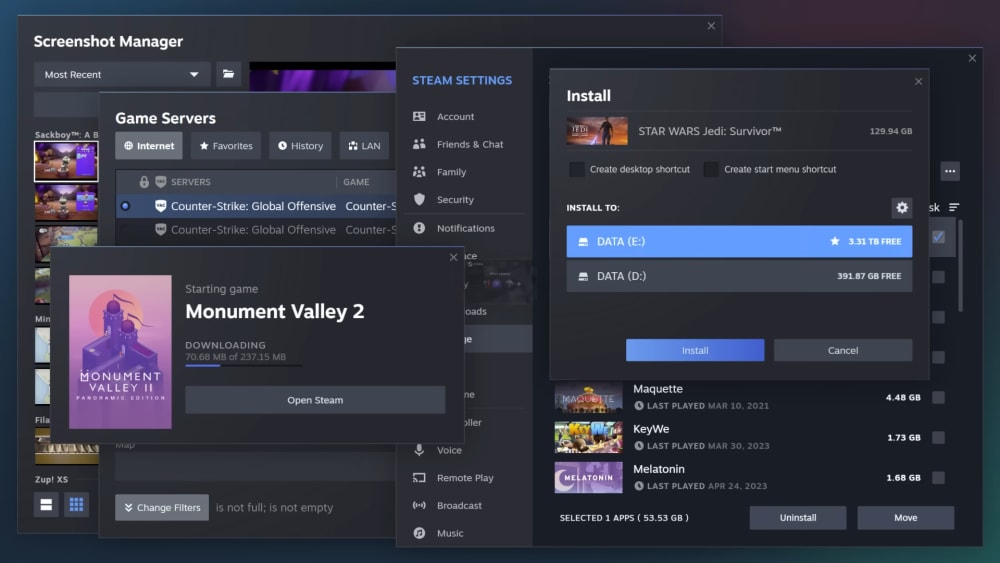The height and width of the screenshot is (563, 1000).
Task: Click the storage list vertical scrollbar
Action: point(960,266)
